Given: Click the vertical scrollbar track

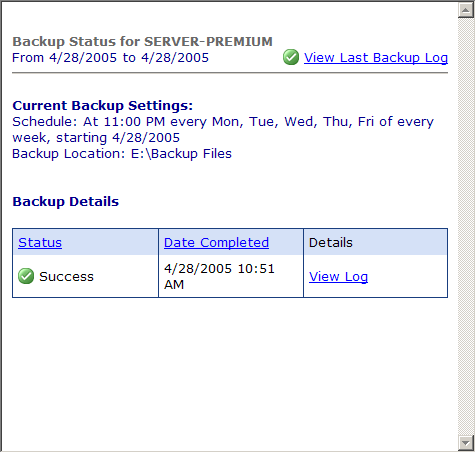Looking at the screenshot, I should [466, 227].
